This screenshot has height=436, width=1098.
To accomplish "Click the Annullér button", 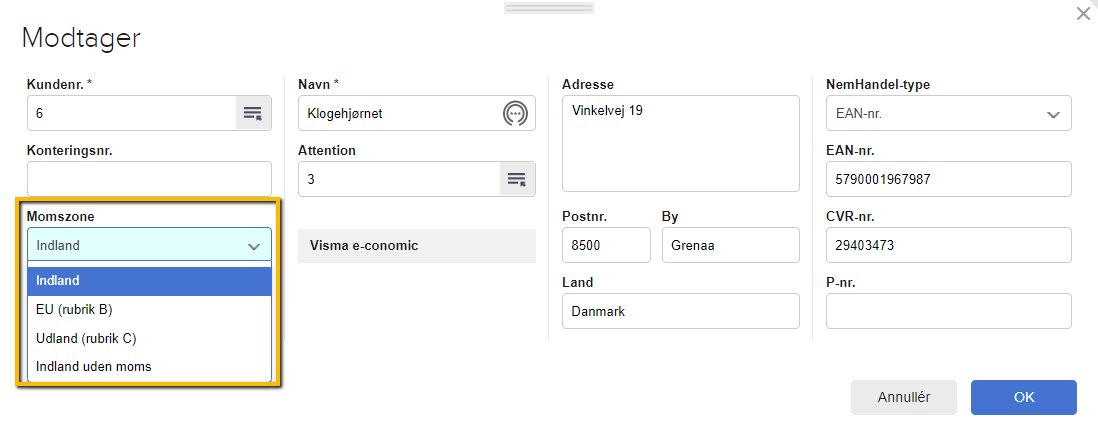I will tap(903, 397).
